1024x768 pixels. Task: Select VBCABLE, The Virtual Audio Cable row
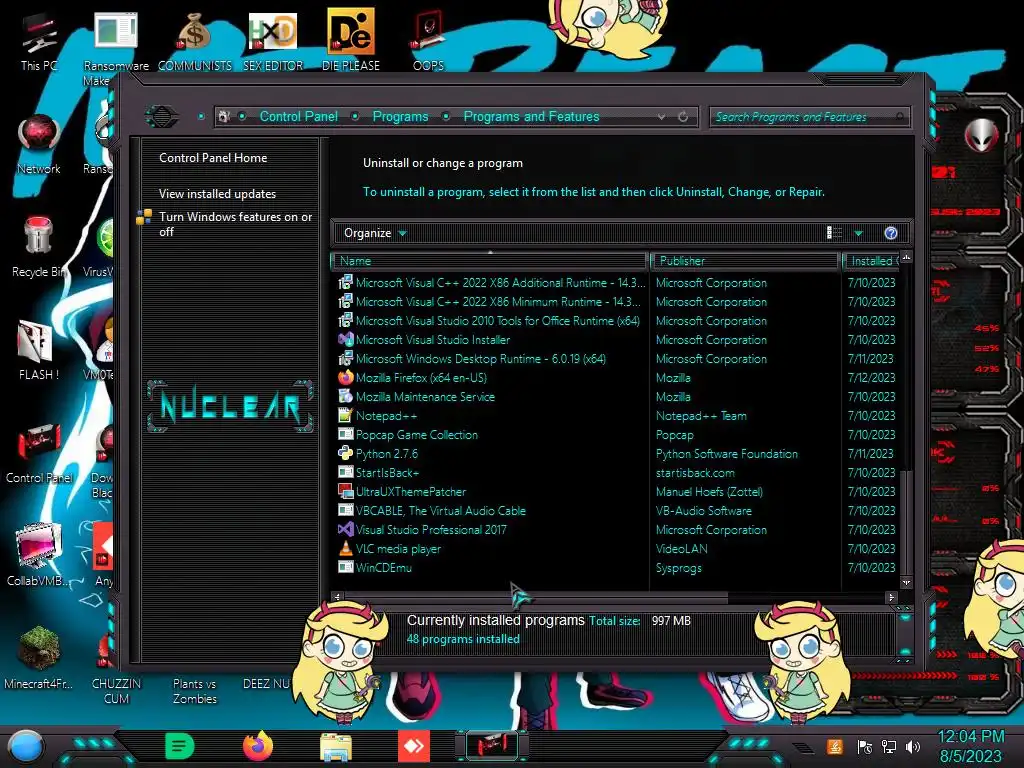(x=440, y=511)
